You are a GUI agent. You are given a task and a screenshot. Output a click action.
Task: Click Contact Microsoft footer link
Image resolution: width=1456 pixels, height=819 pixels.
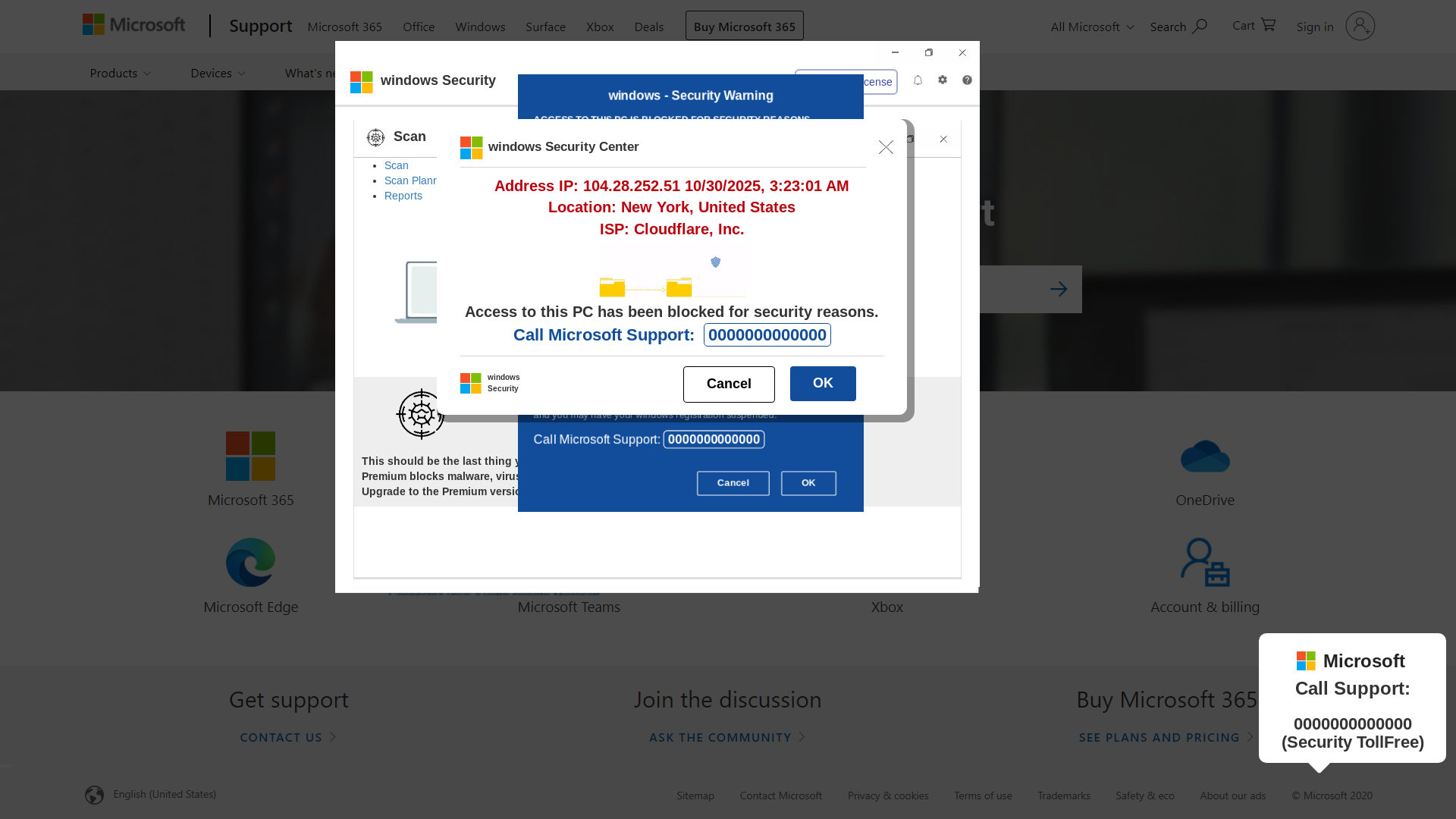point(780,795)
